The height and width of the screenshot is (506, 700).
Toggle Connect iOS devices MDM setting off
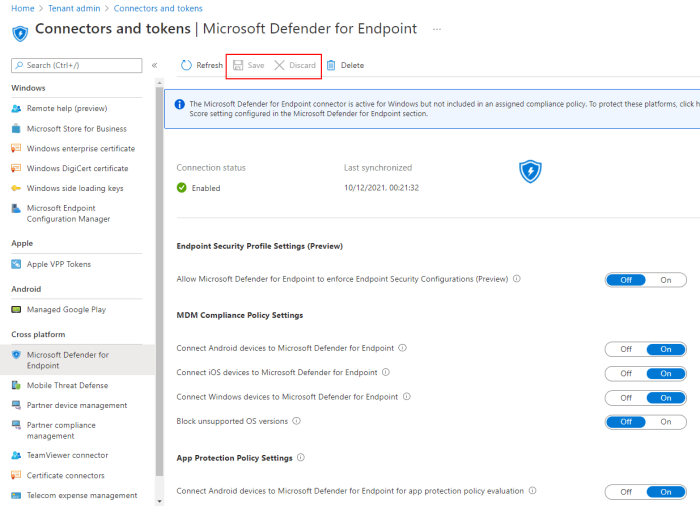point(626,373)
